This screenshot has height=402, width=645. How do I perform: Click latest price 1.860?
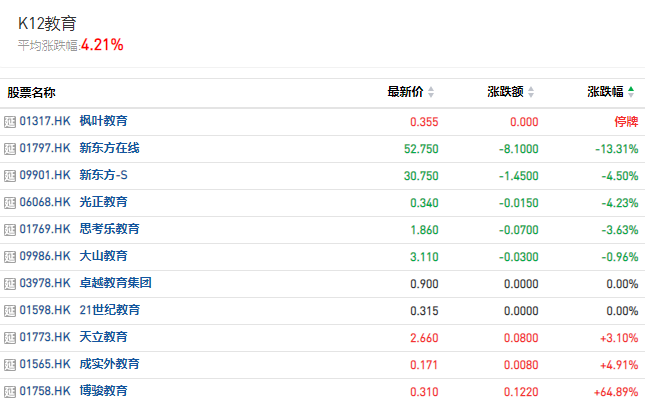(x=425, y=230)
